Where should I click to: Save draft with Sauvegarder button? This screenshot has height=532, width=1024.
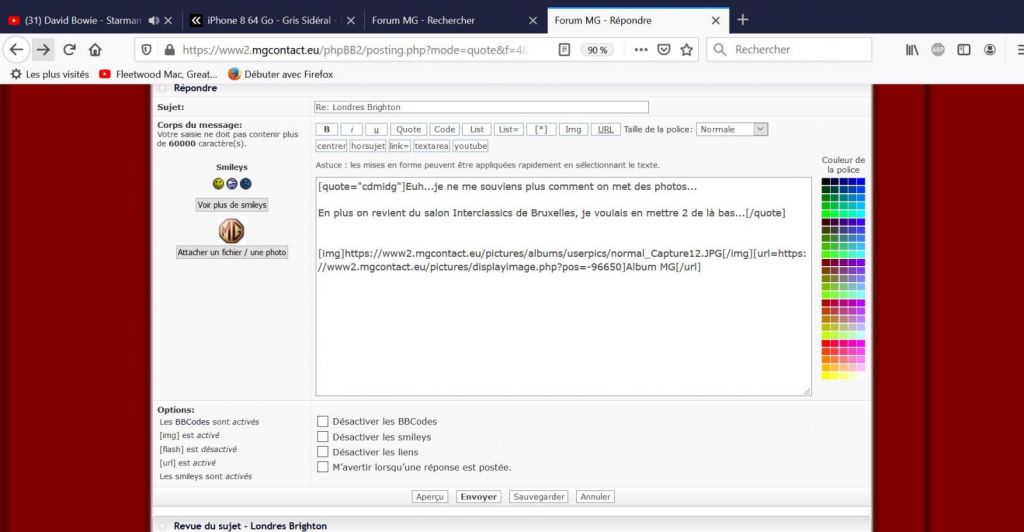pyautogui.click(x=539, y=497)
